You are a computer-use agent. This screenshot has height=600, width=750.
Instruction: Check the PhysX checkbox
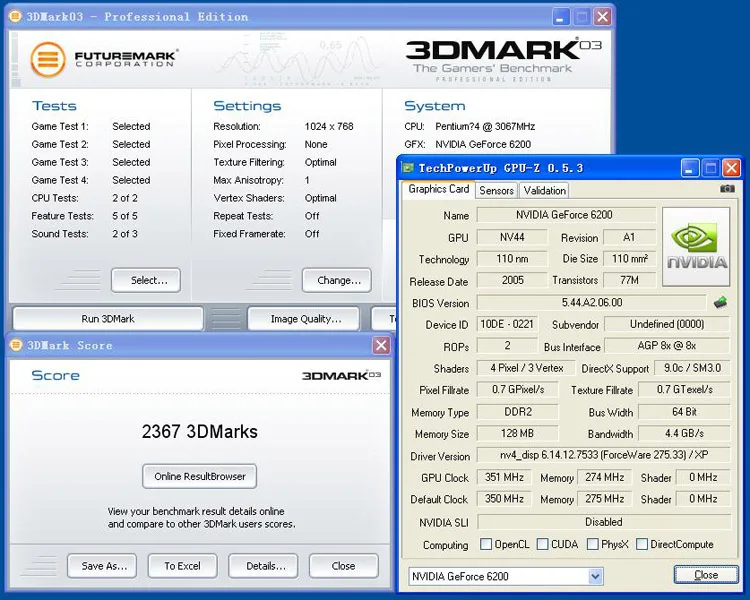point(593,544)
